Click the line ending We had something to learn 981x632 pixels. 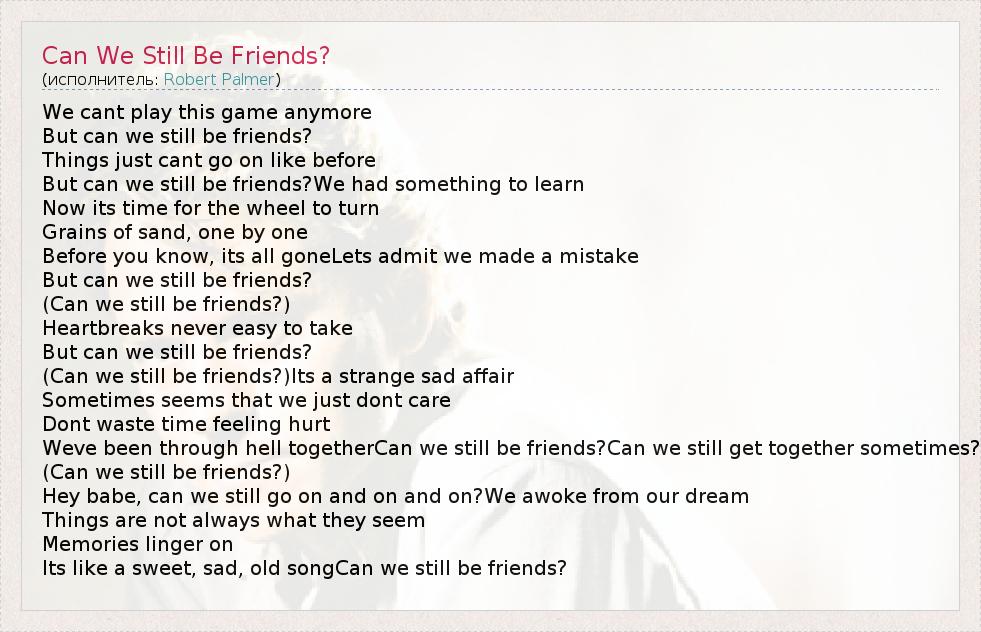coord(313,184)
